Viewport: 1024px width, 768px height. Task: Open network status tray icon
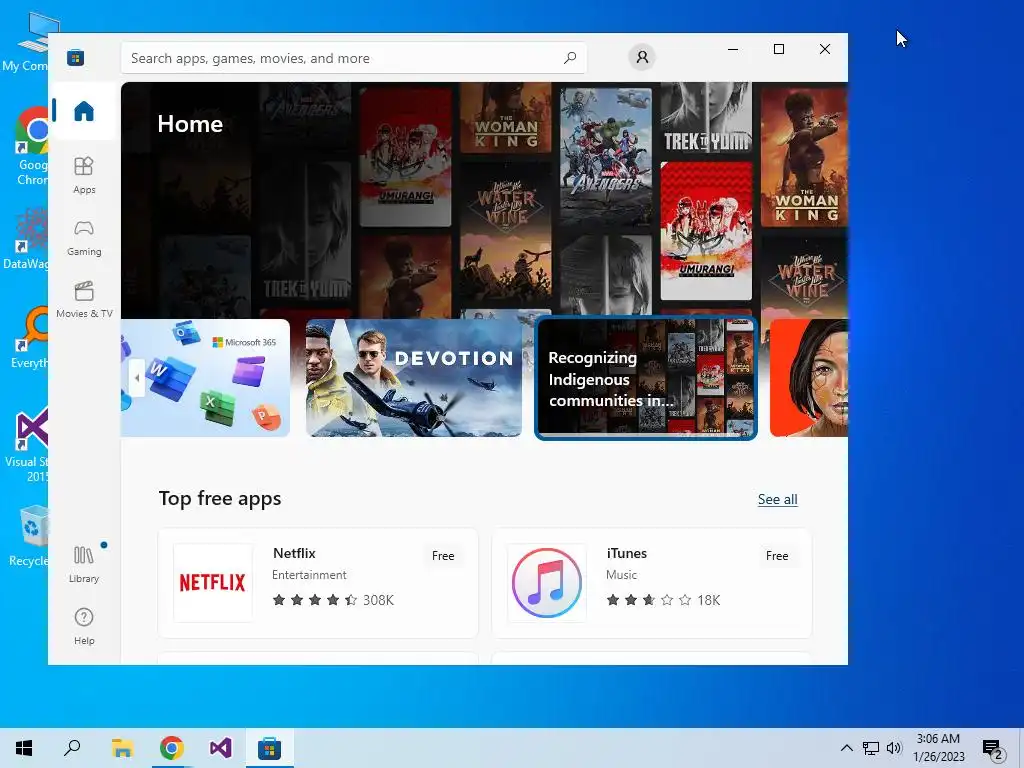tap(871, 748)
